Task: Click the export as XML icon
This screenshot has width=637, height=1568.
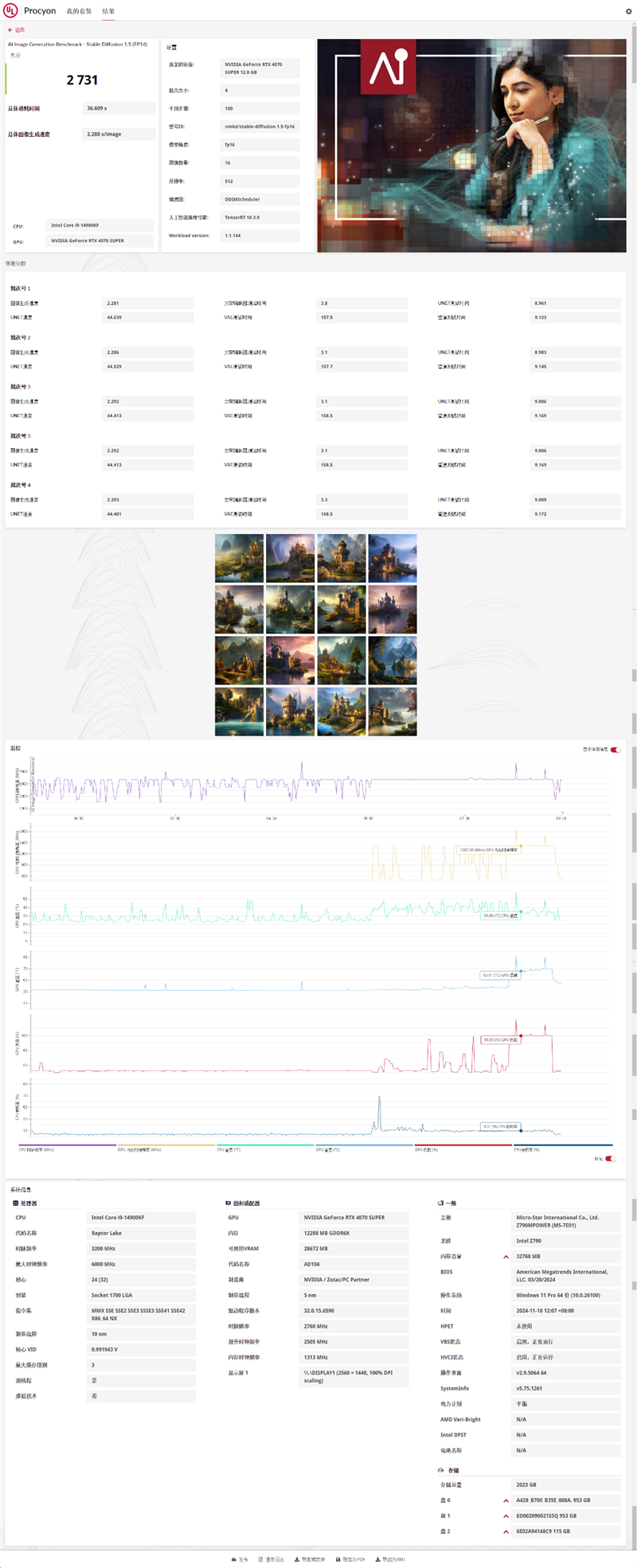Action: [377, 1559]
